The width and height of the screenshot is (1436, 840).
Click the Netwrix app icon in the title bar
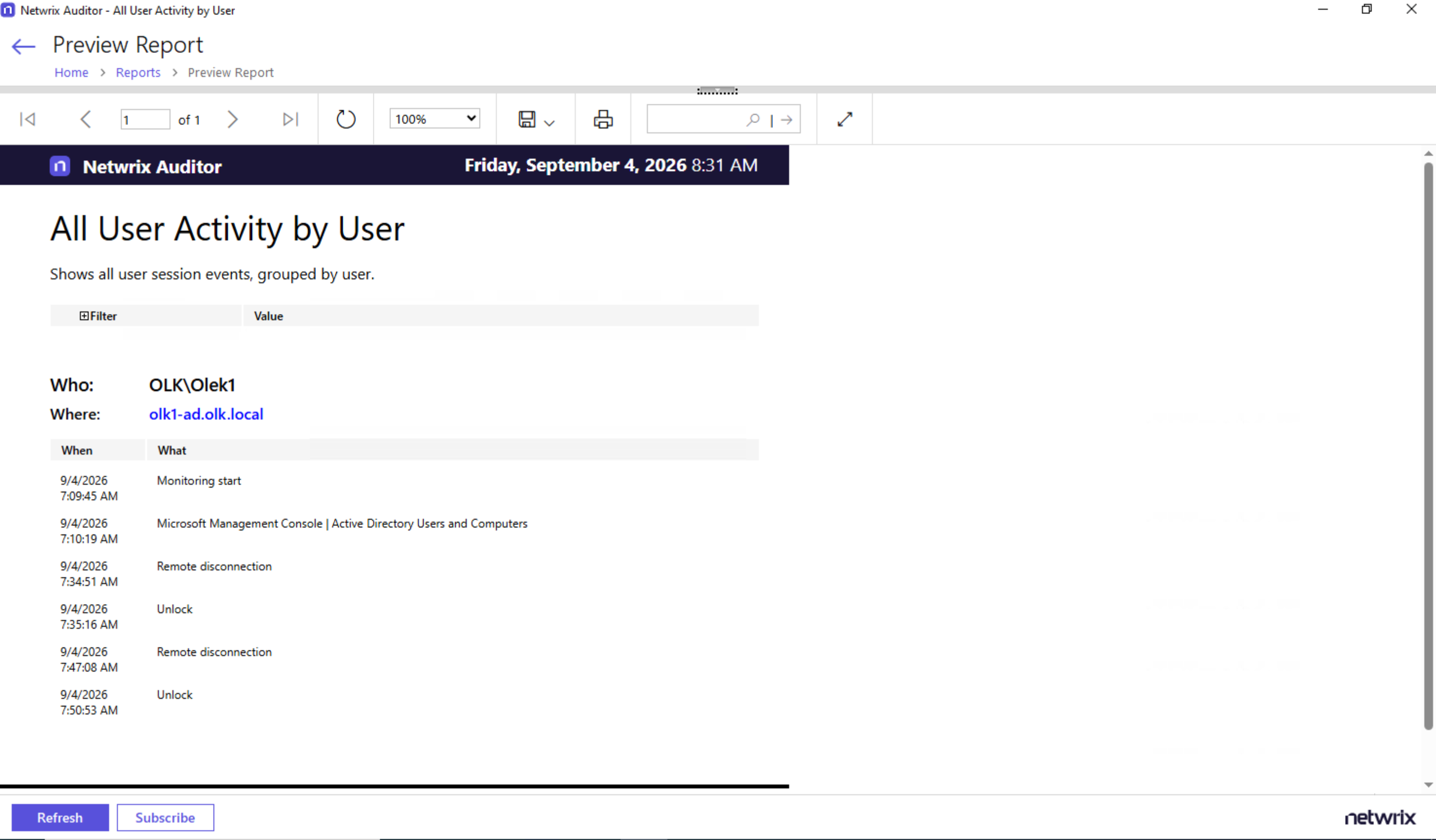click(x=8, y=10)
